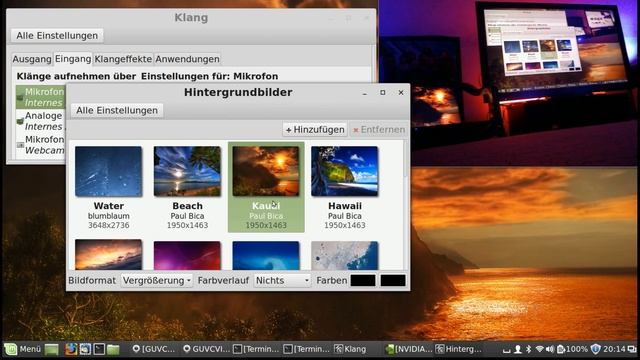Click the Hintergrundbilder title bar text

click(238, 92)
